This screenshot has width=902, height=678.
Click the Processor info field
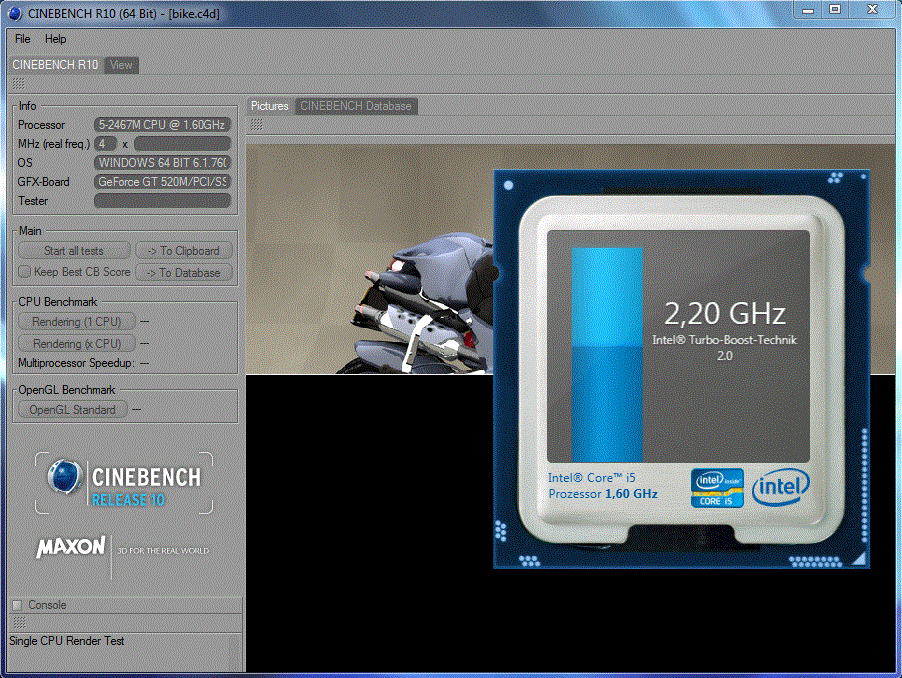(162, 124)
